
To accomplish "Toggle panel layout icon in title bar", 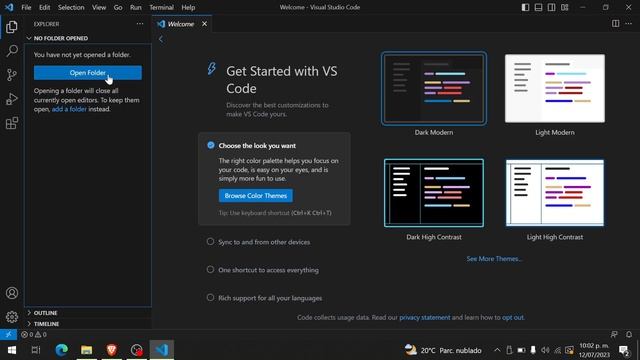I will tap(538, 7).
